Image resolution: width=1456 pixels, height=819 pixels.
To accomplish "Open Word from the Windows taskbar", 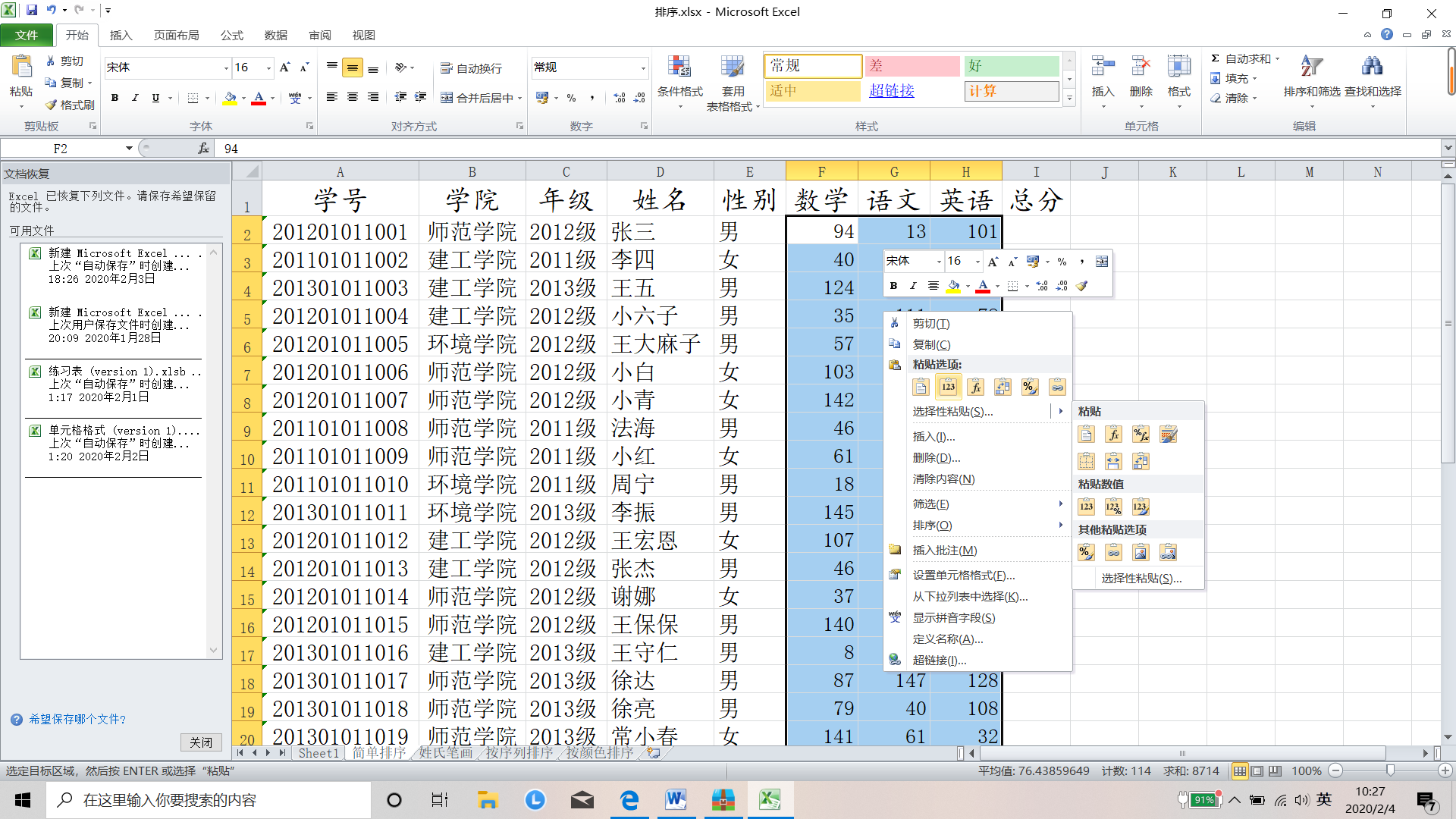I will (676, 800).
